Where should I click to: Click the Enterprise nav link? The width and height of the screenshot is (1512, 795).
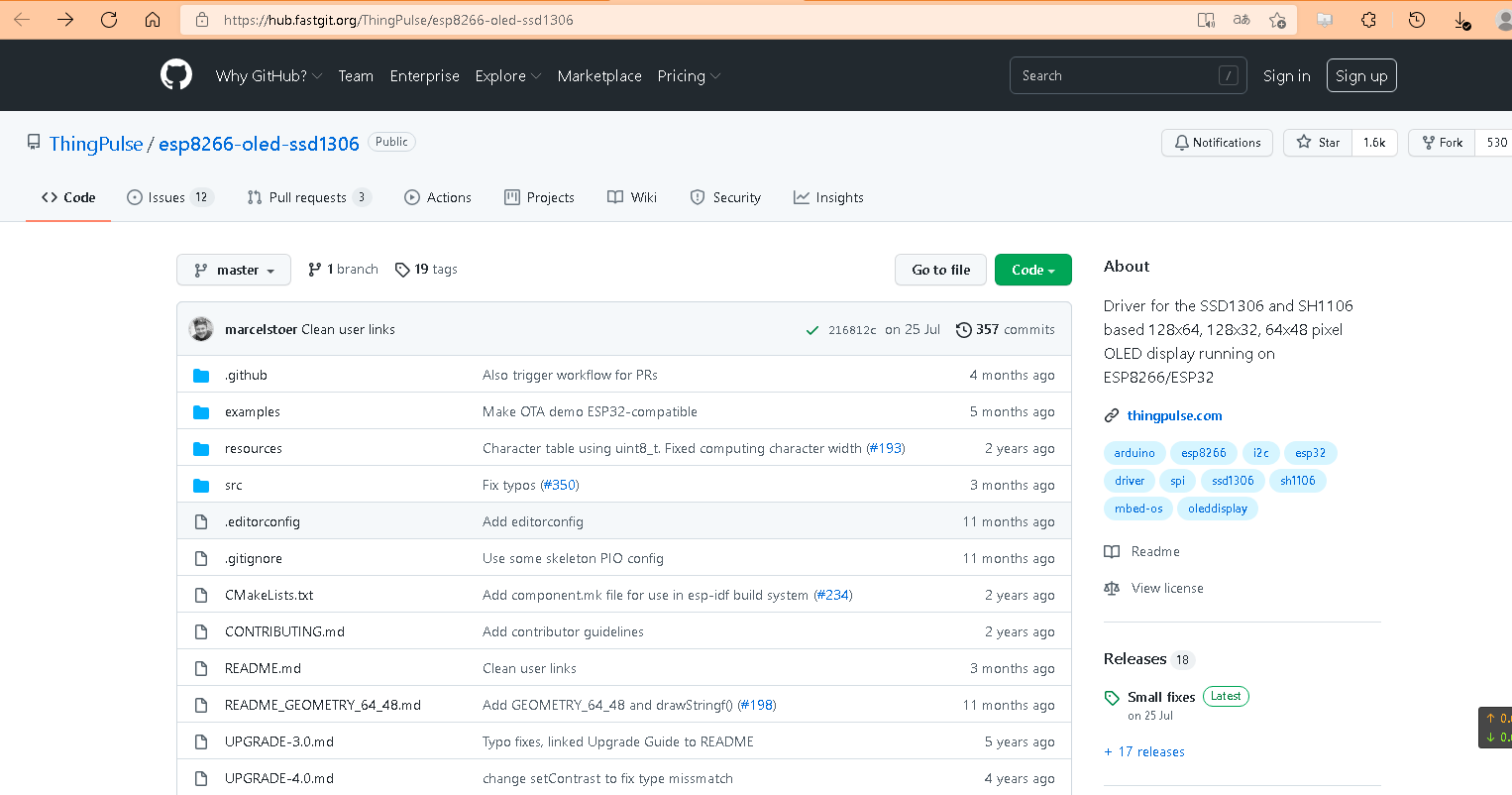pos(425,75)
